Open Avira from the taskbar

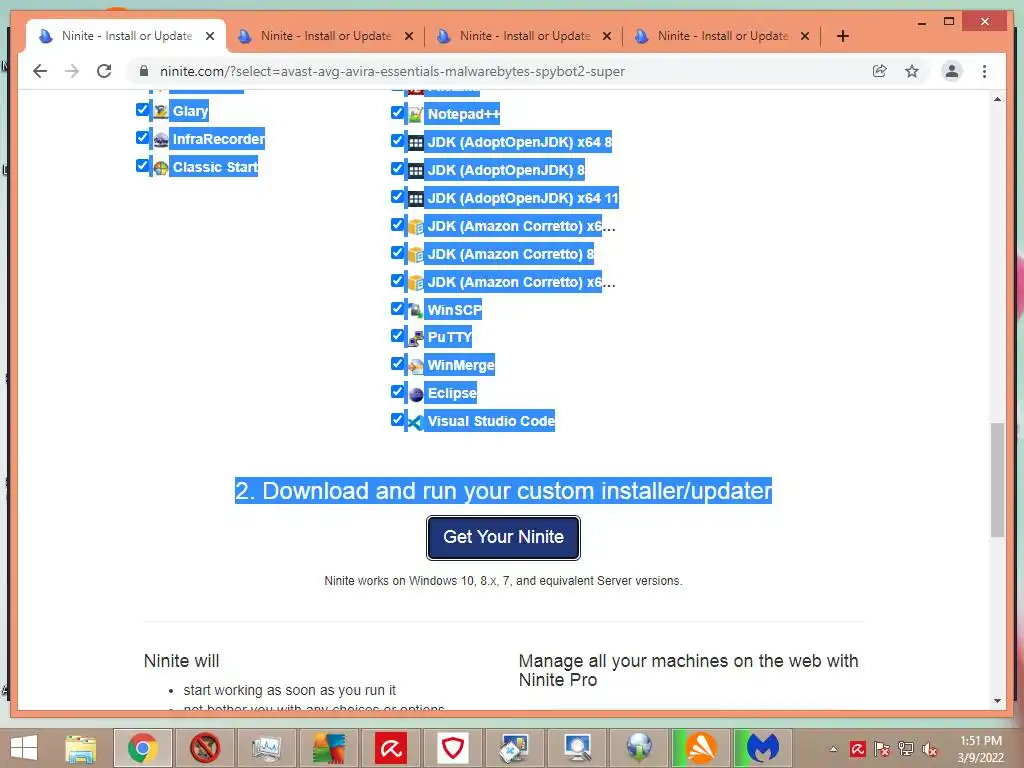[391, 748]
